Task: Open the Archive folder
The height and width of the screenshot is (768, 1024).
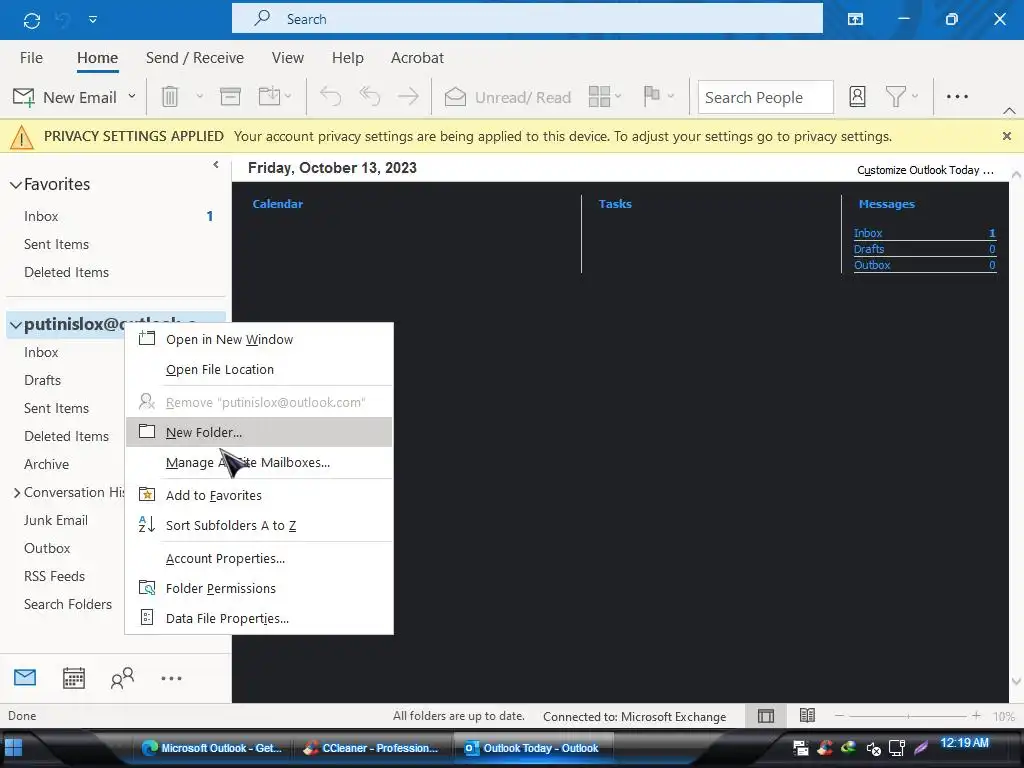Action: (x=46, y=464)
